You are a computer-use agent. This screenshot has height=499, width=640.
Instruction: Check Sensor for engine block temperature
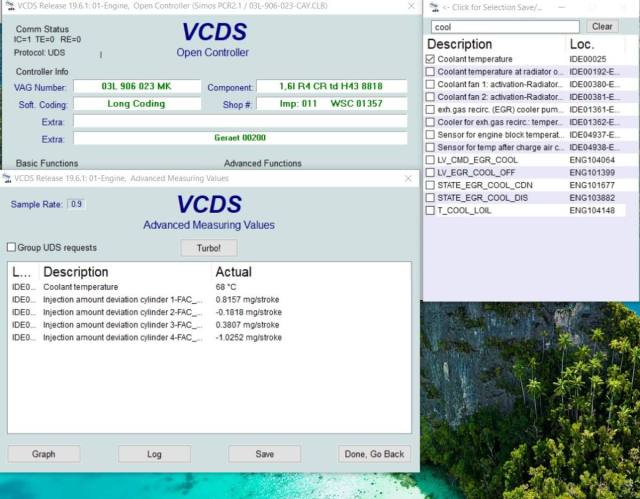click(x=430, y=135)
